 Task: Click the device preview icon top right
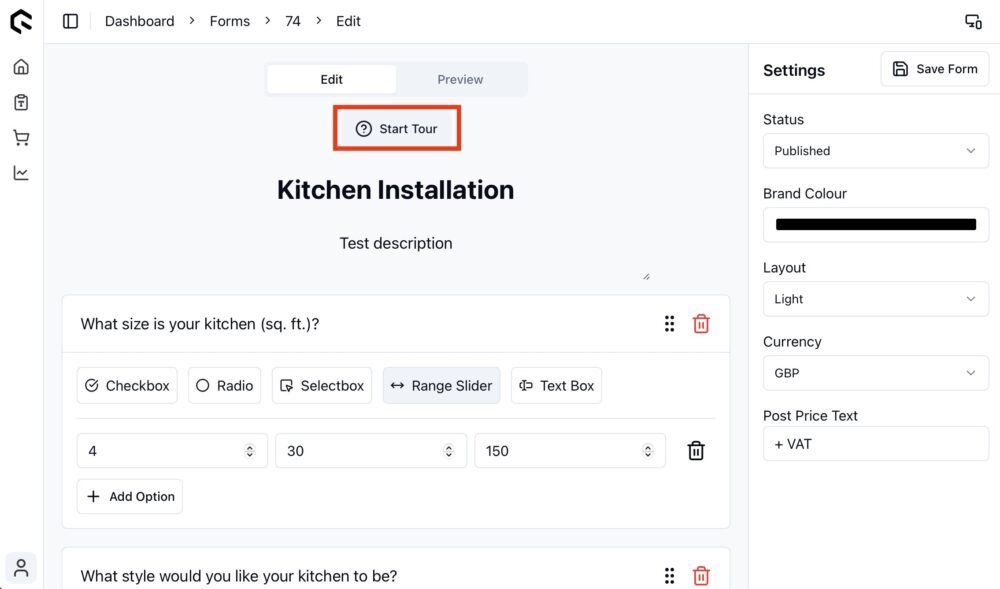click(973, 21)
